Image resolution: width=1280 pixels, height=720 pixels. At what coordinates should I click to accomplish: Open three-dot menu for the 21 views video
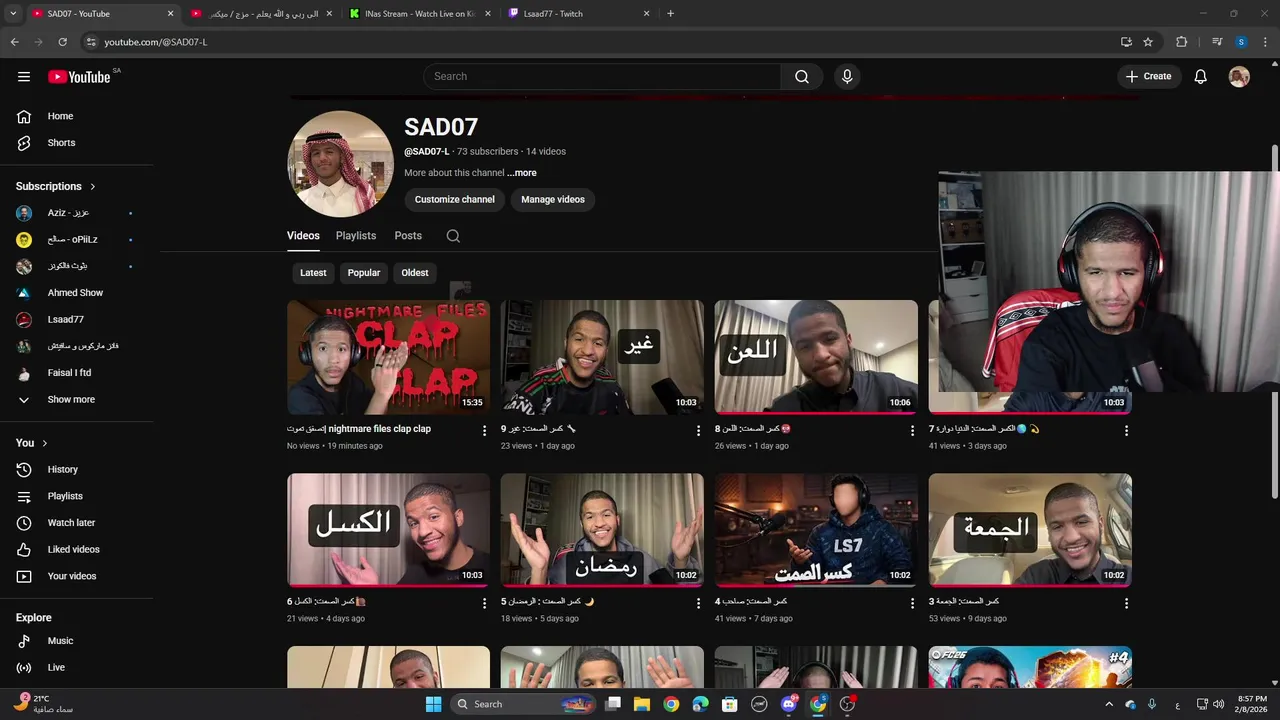click(x=484, y=604)
